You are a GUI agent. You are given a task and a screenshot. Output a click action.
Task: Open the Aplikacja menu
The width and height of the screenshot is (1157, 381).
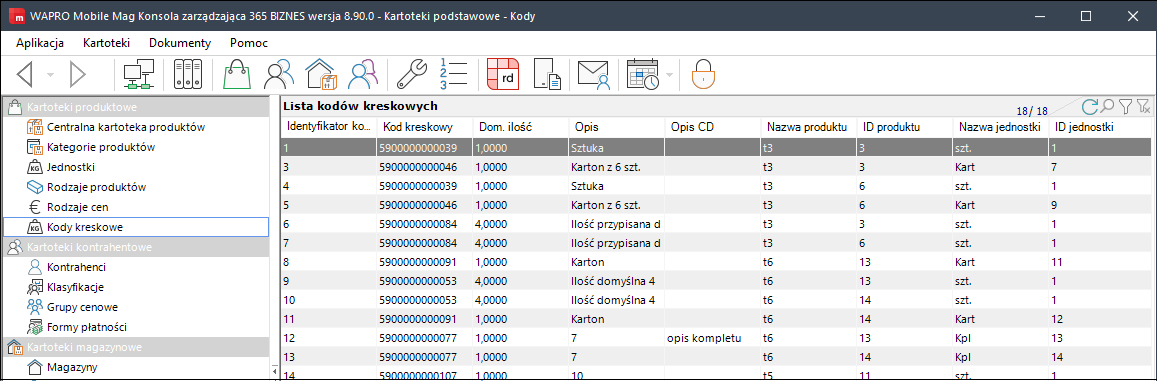40,43
